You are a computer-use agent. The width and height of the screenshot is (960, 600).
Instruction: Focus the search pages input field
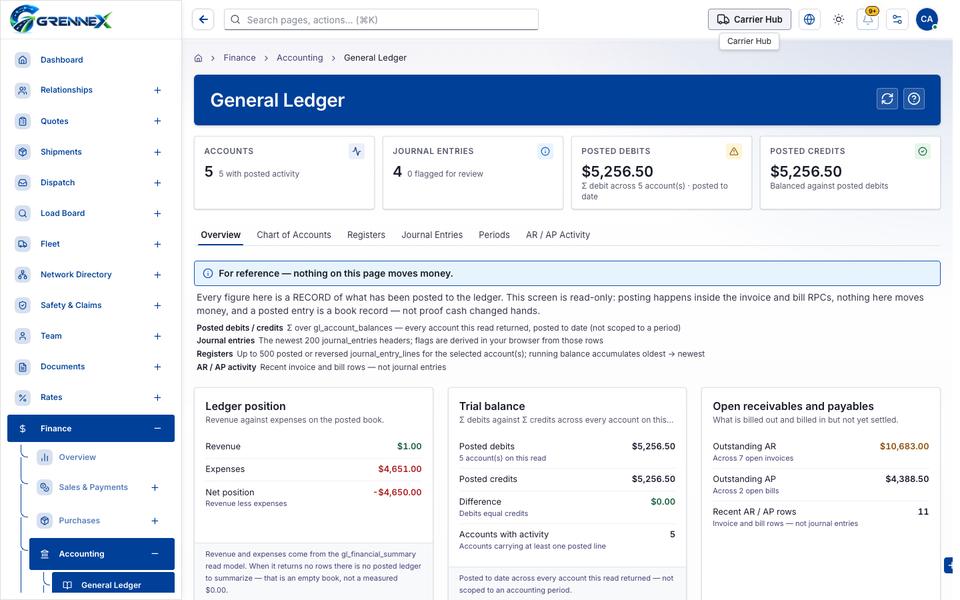click(381, 20)
